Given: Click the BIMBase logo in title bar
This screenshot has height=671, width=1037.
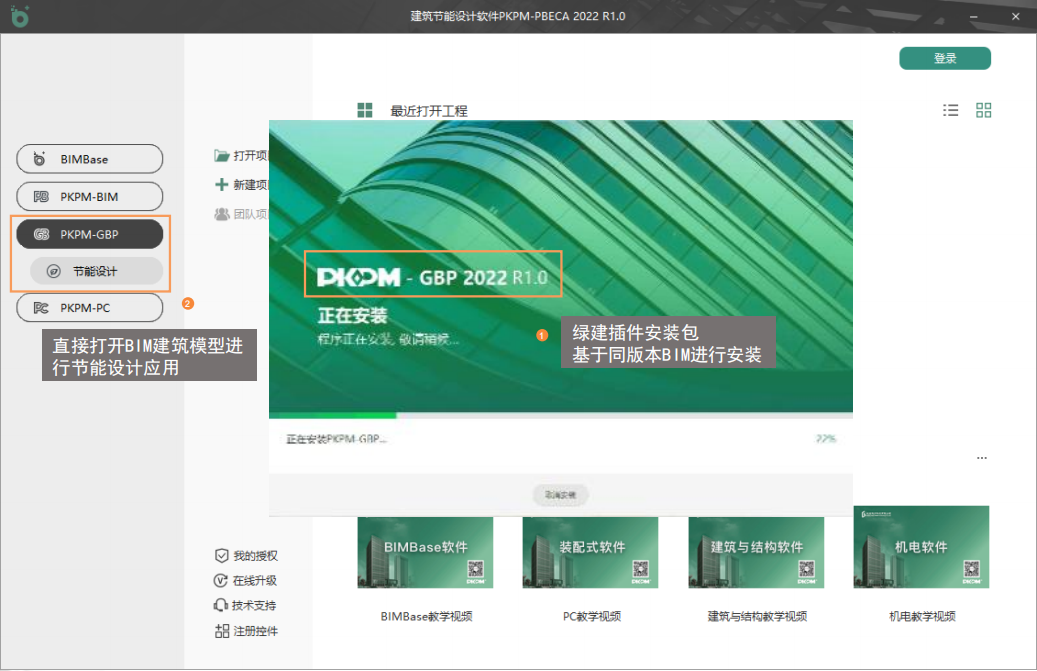Looking at the screenshot, I should click(19, 16).
